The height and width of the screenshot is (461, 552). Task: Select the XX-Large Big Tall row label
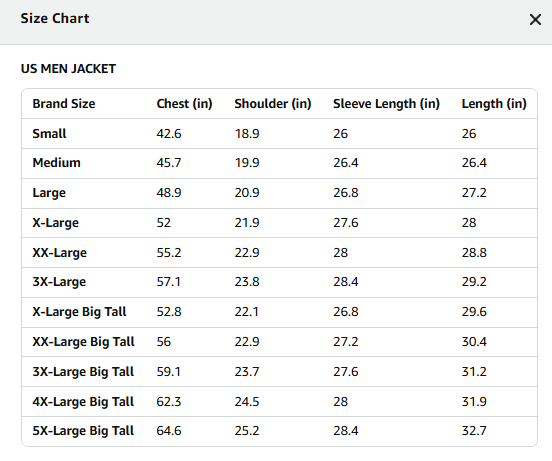coord(83,342)
